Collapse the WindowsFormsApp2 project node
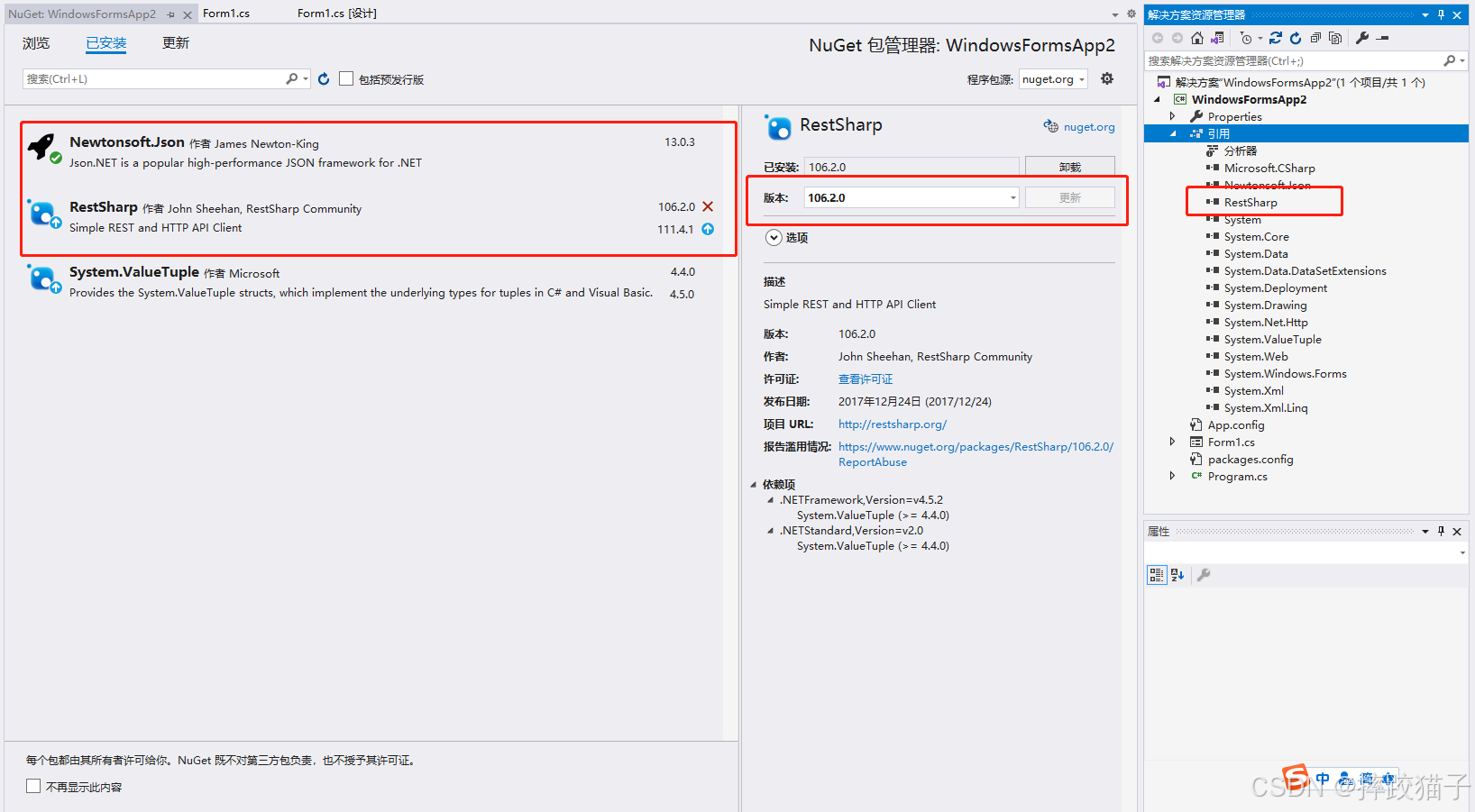This screenshot has height=812, width=1475. (1157, 99)
